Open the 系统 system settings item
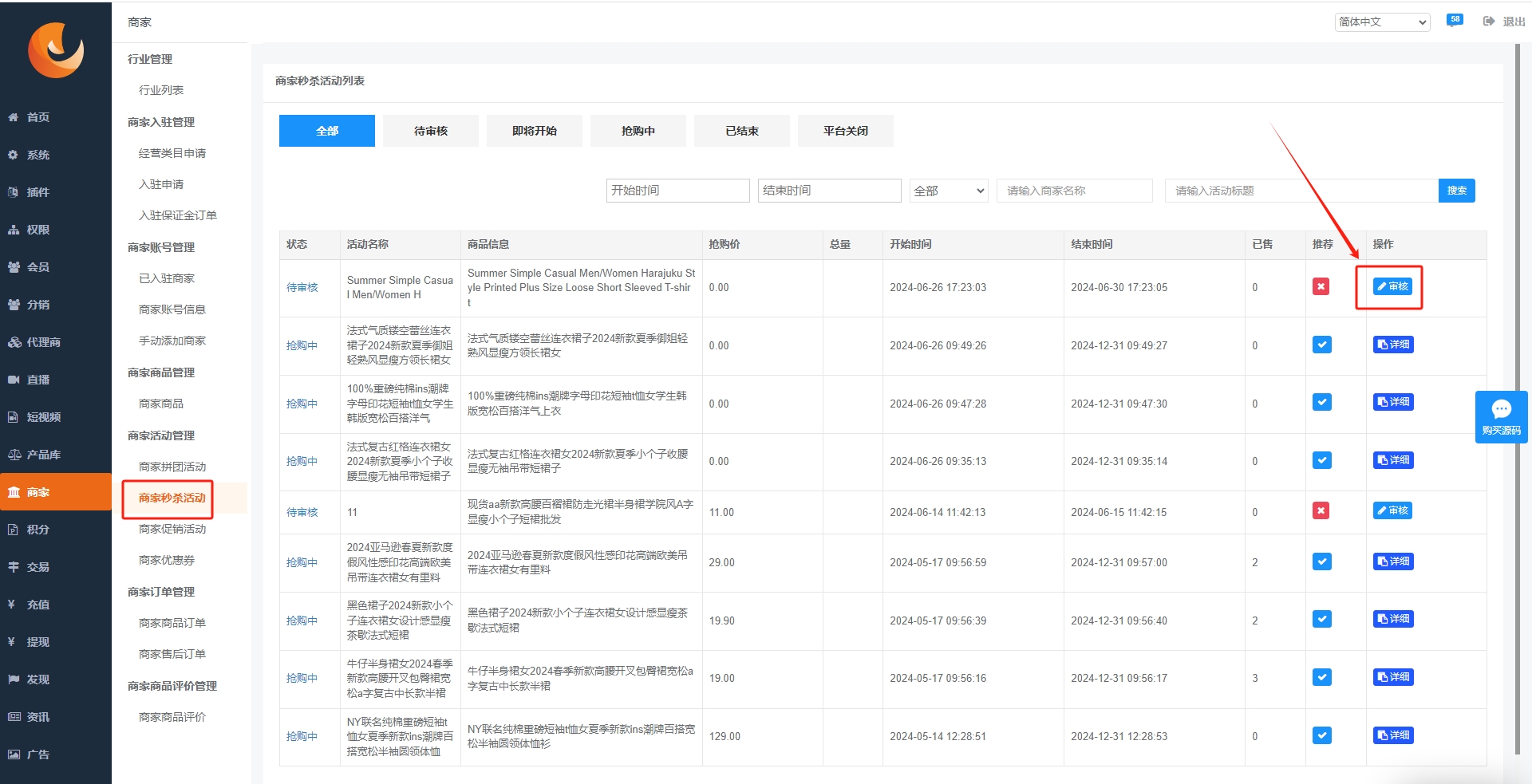 [56, 155]
